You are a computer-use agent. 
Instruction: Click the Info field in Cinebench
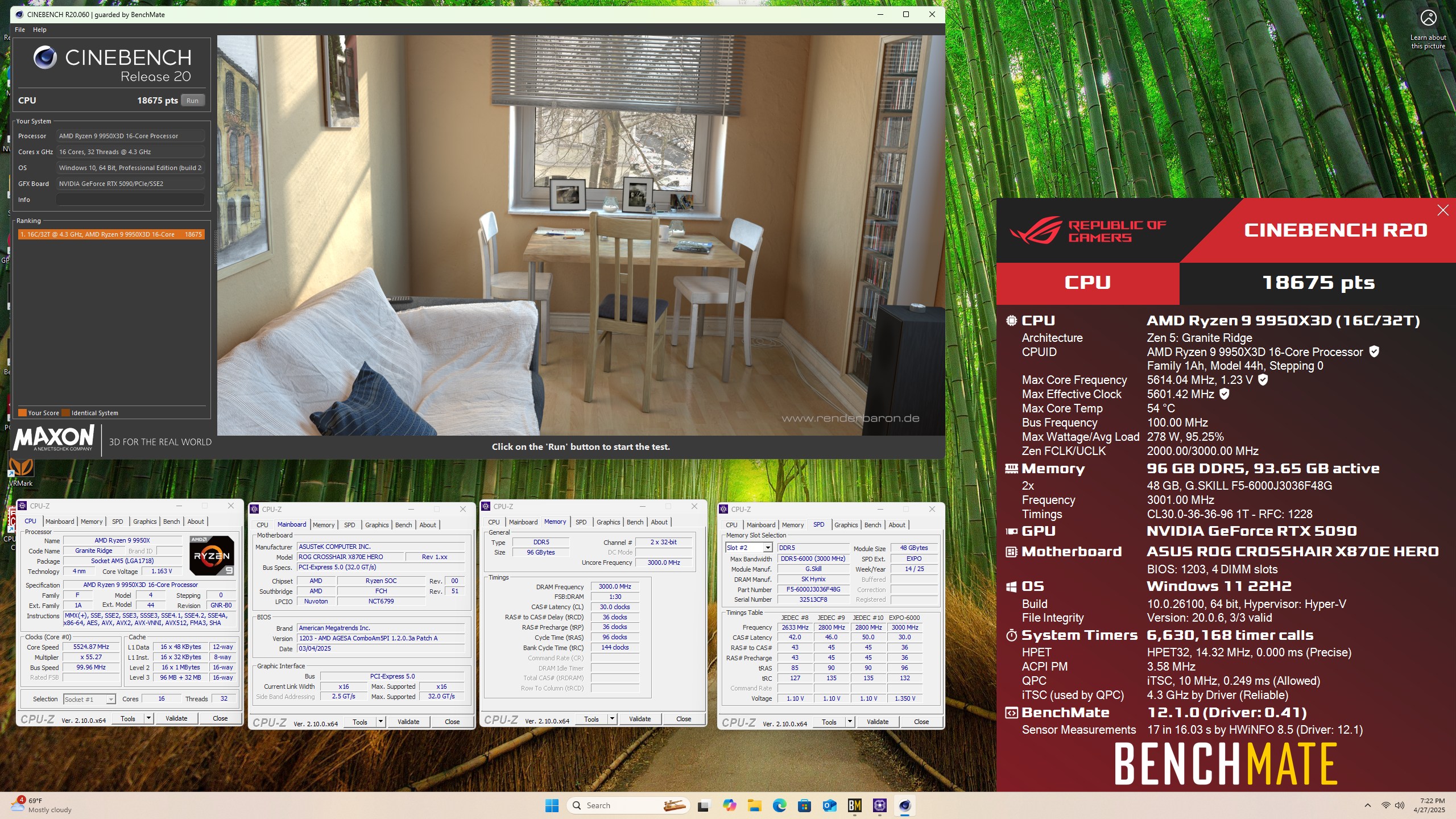click(x=130, y=200)
